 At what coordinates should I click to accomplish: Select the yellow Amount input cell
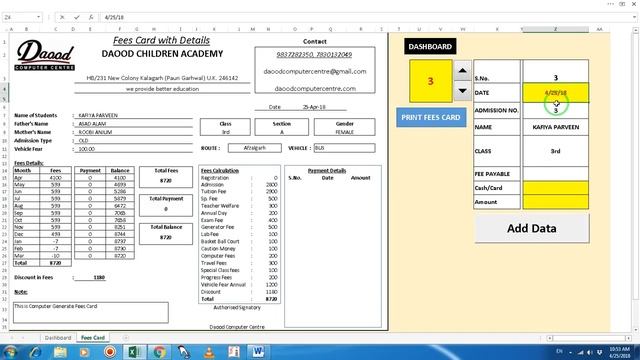tap(556, 202)
